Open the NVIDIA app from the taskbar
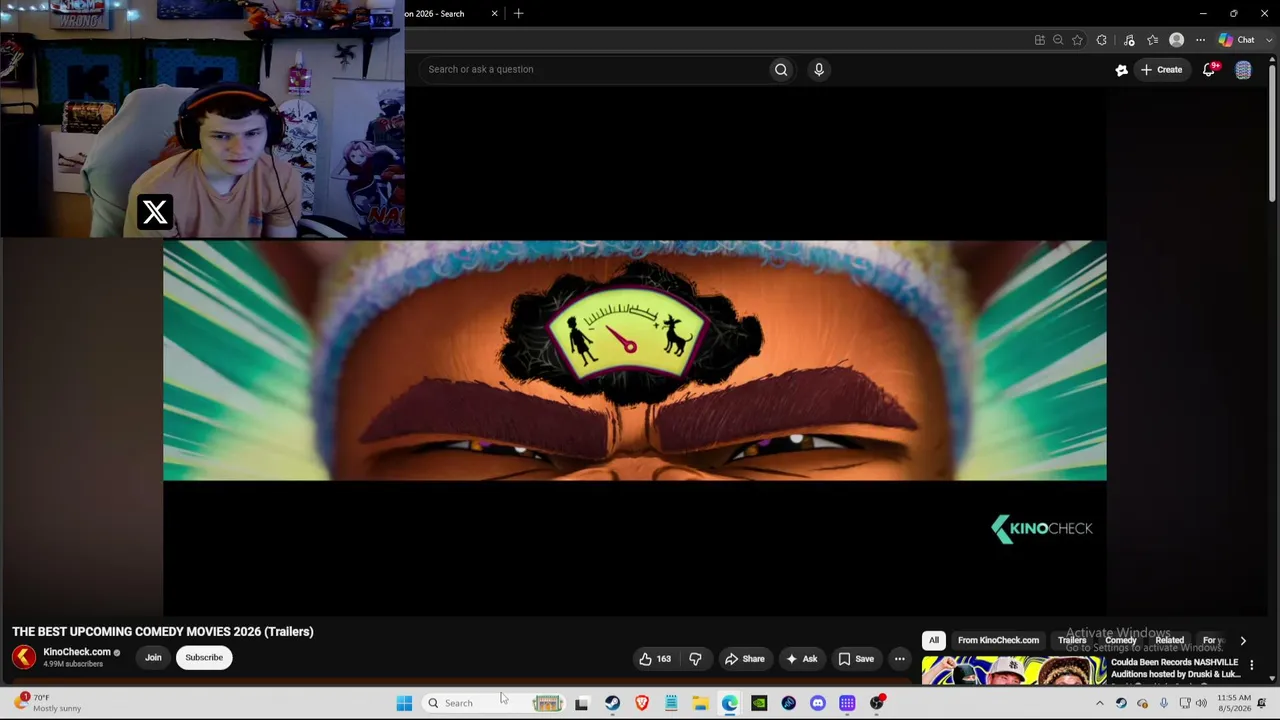The height and width of the screenshot is (720, 1280). (x=759, y=703)
